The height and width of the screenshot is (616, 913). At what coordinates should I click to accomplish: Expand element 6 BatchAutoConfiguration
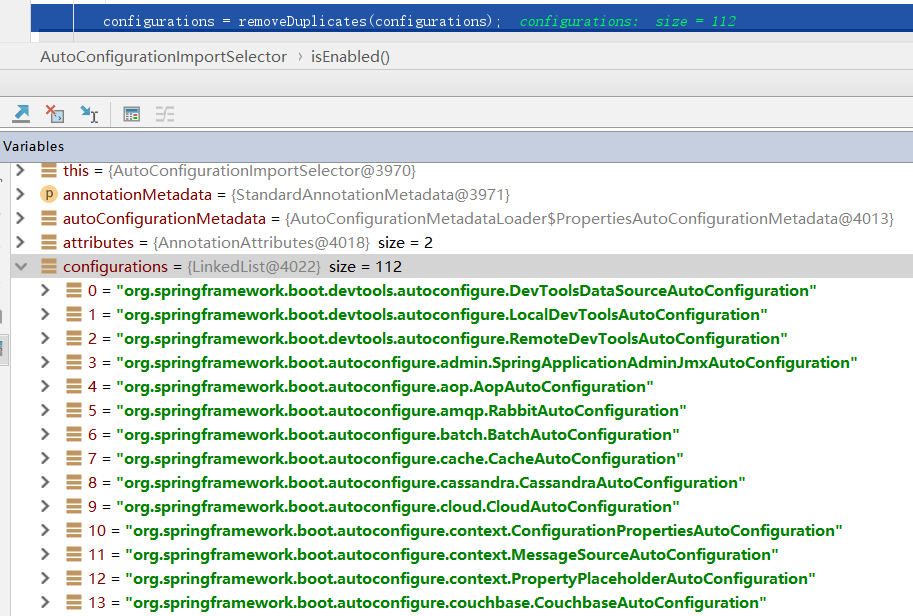(x=45, y=434)
